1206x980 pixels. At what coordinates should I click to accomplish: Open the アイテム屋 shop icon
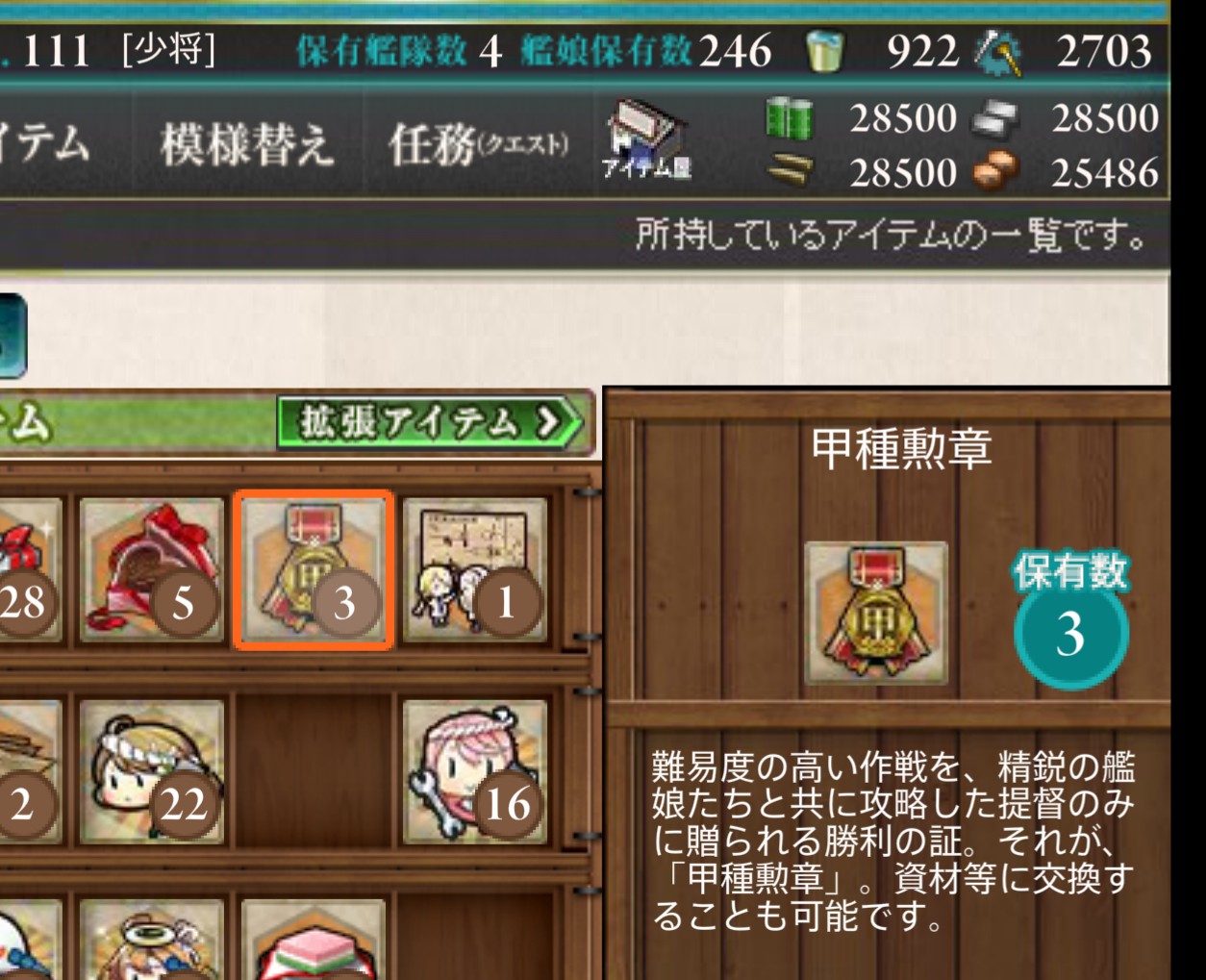click(x=645, y=141)
